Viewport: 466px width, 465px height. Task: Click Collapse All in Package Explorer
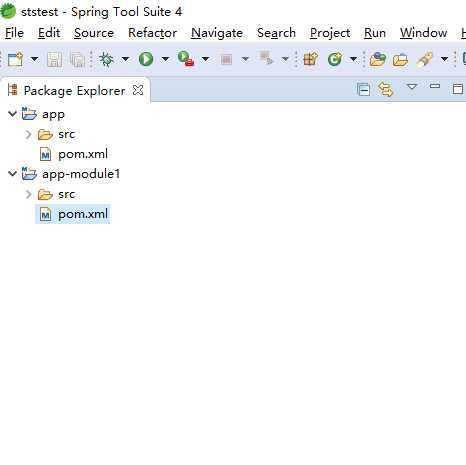pos(363,90)
